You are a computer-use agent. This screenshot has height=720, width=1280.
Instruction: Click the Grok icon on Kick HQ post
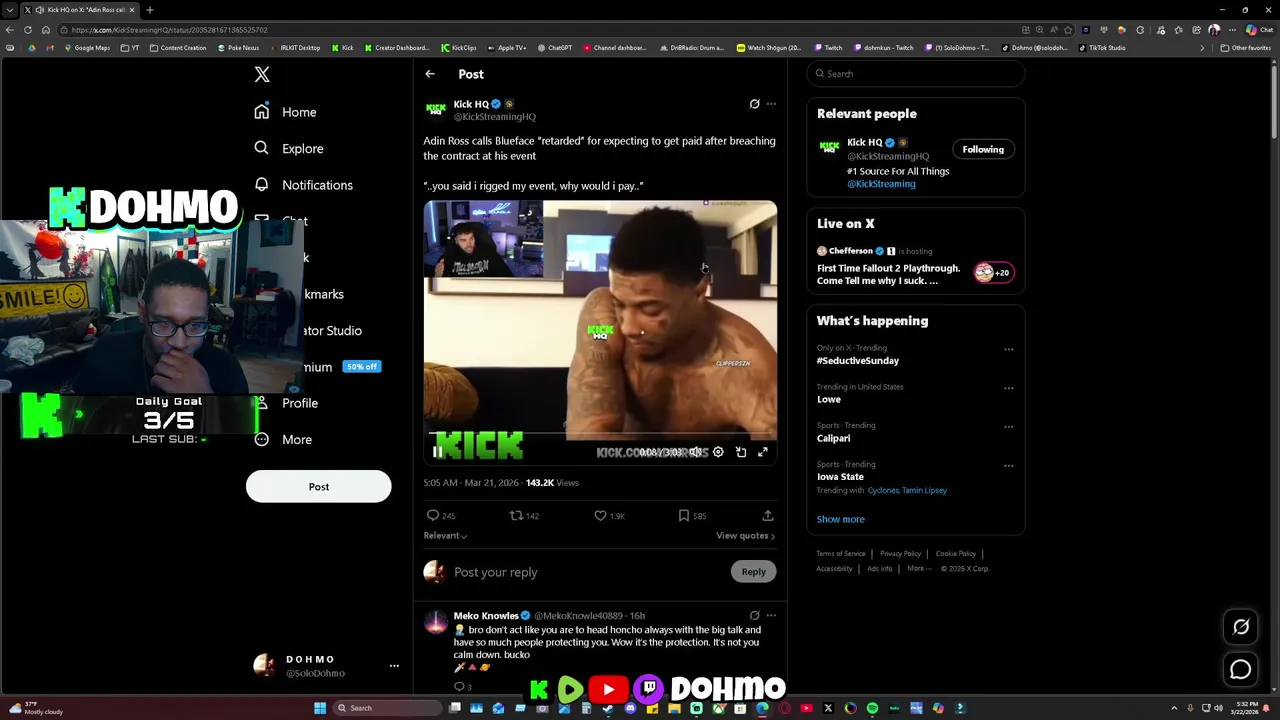click(x=755, y=104)
